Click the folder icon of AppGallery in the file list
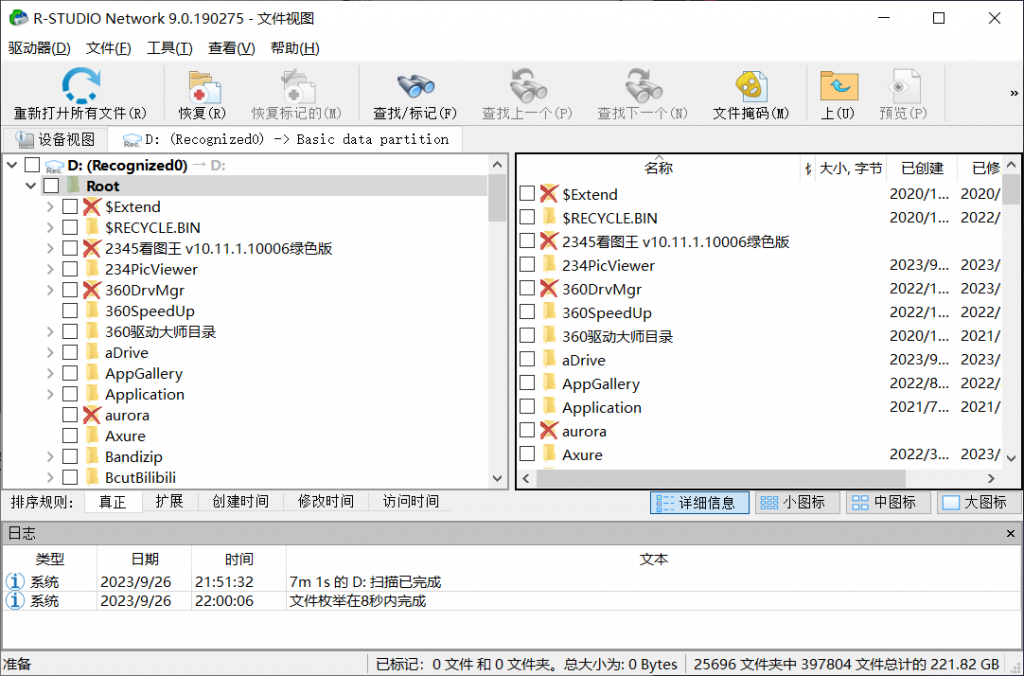Screen dimensions: 1024x676 (549, 384)
